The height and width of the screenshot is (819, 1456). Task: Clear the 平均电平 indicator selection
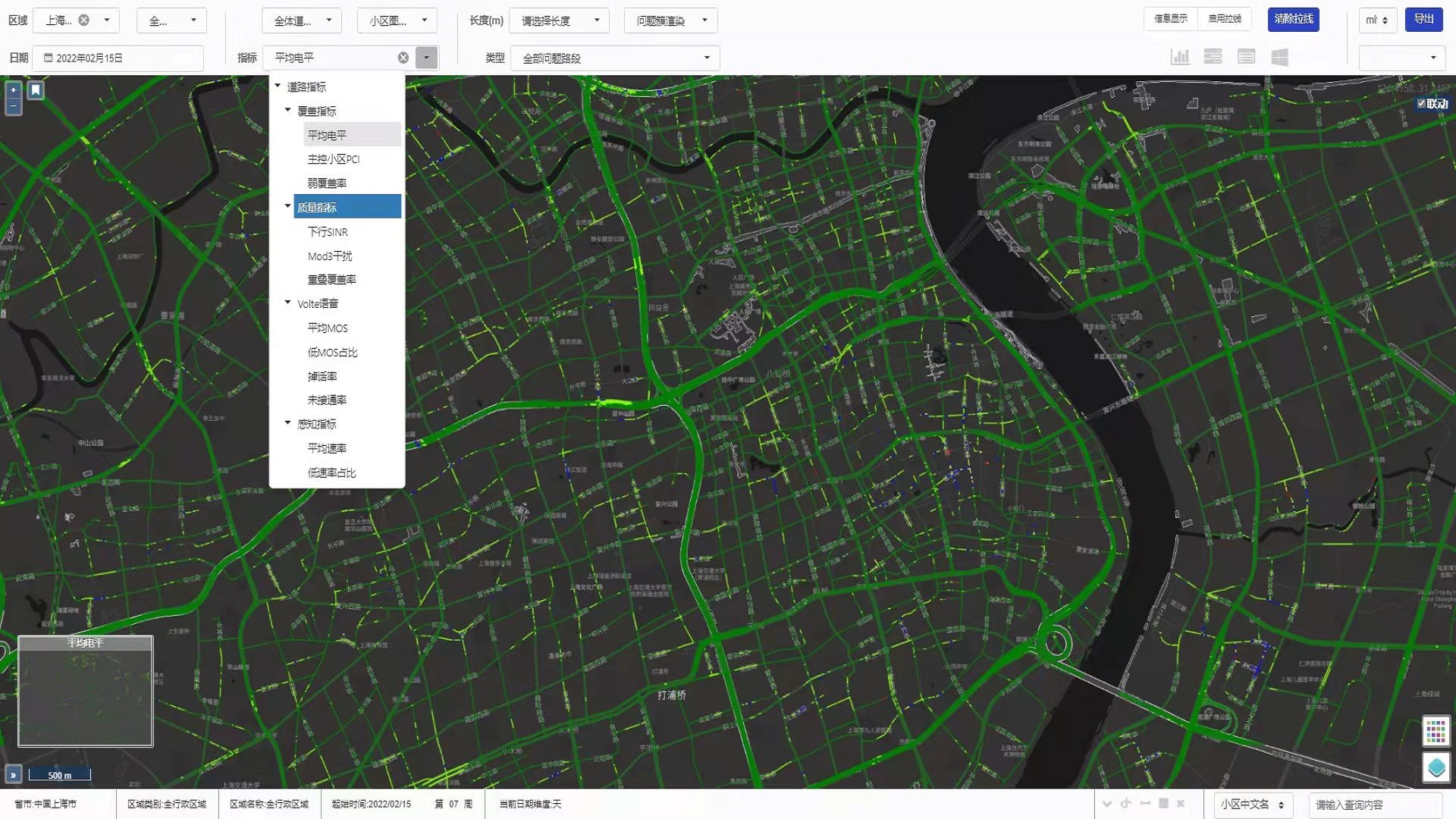403,58
